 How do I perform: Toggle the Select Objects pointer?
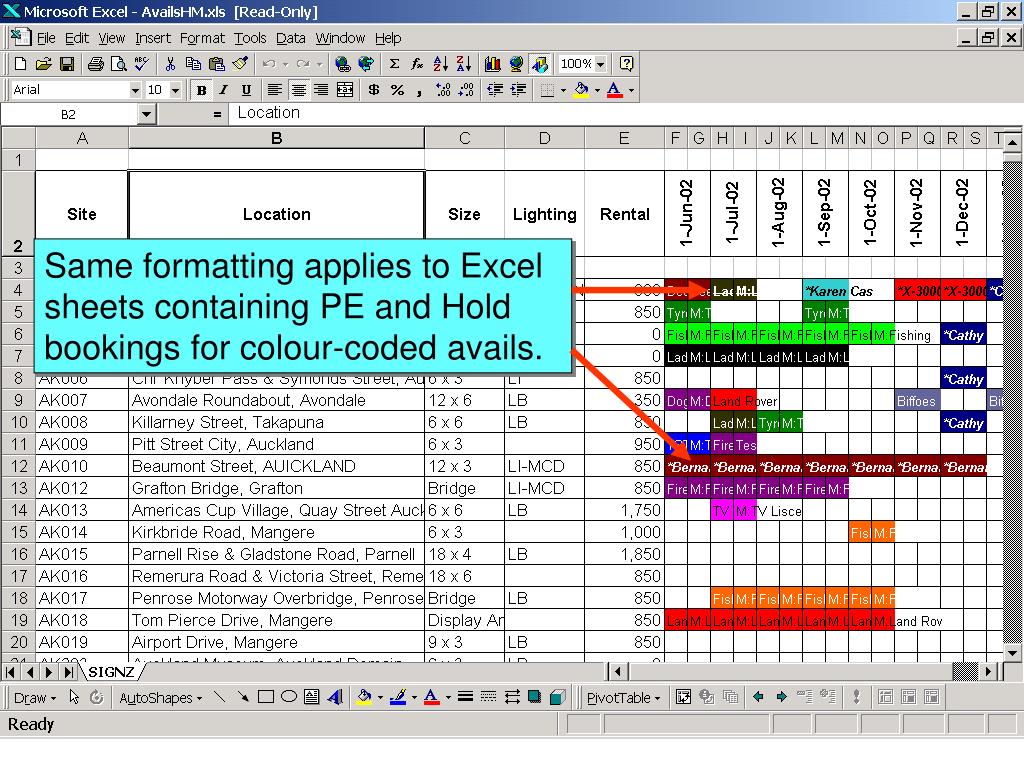[x=74, y=697]
